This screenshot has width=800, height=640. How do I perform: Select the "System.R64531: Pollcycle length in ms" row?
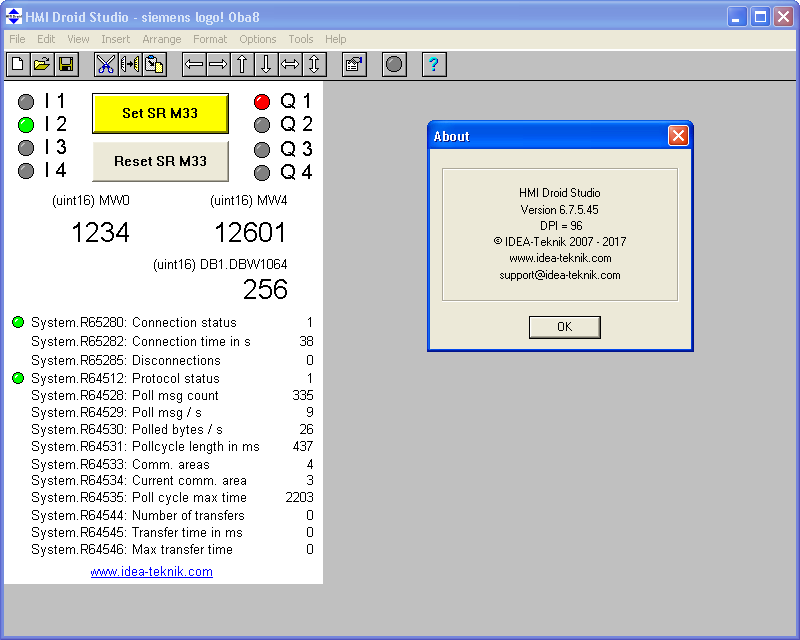(x=172, y=447)
